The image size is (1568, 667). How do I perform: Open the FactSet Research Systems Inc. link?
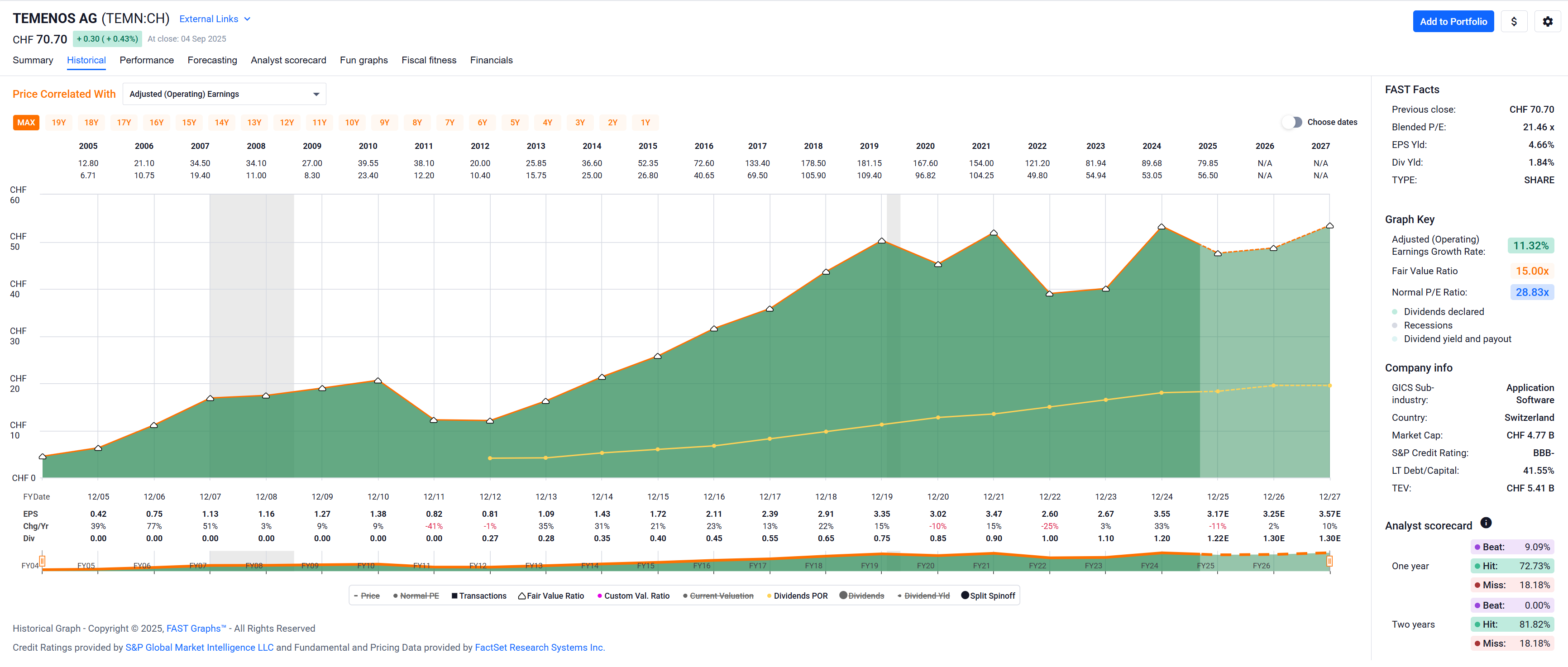point(539,648)
